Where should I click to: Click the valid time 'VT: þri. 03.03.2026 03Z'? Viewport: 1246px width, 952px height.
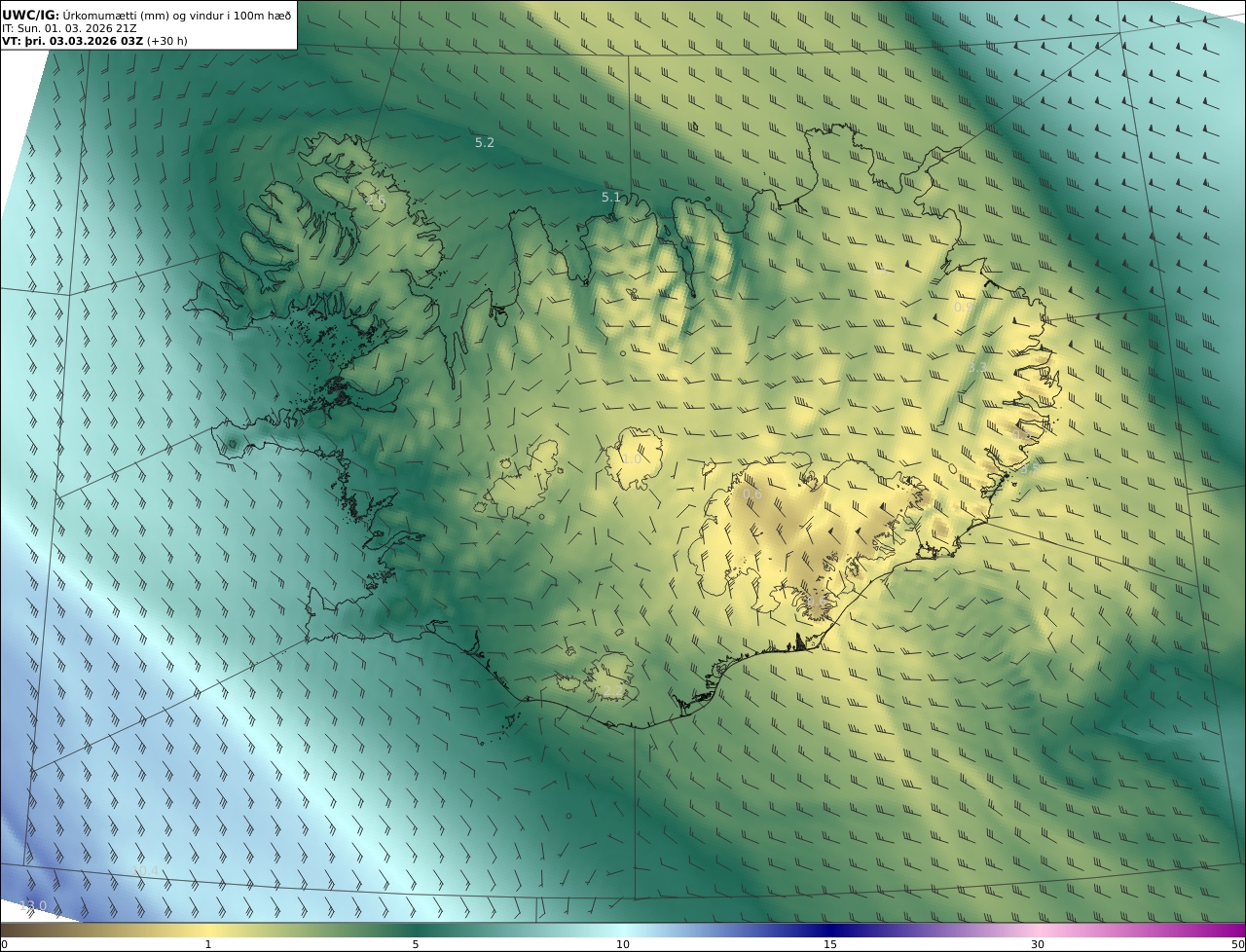(72, 41)
